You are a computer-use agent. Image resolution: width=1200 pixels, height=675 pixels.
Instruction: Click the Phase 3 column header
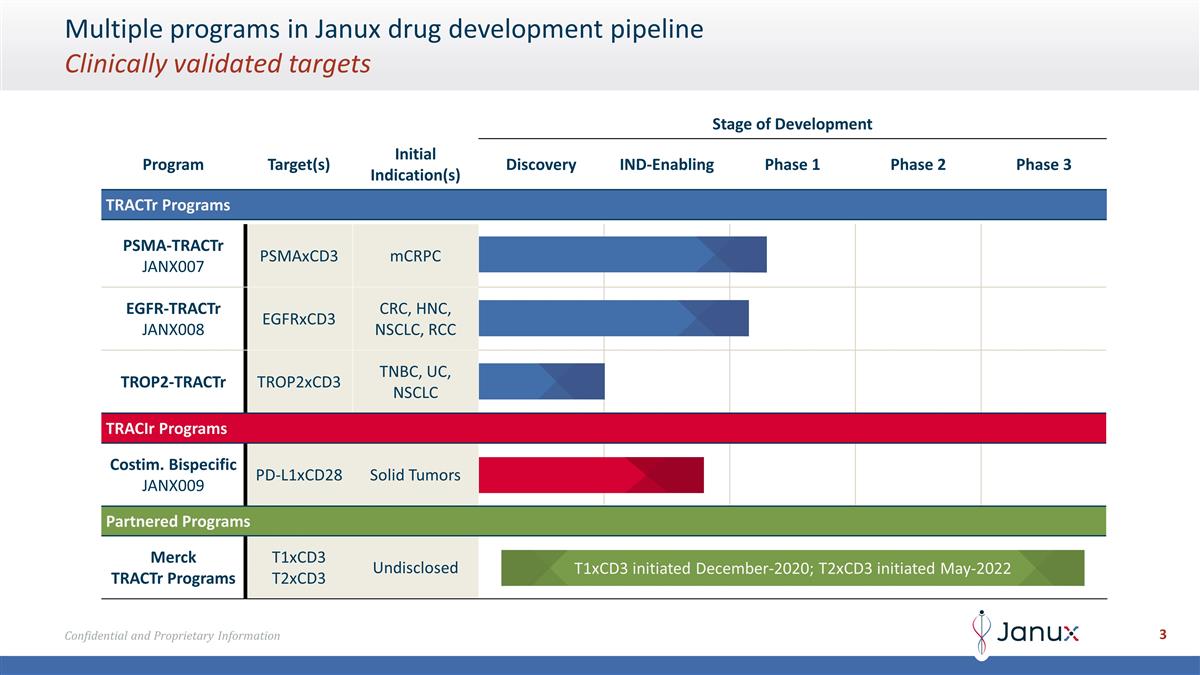1043,164
